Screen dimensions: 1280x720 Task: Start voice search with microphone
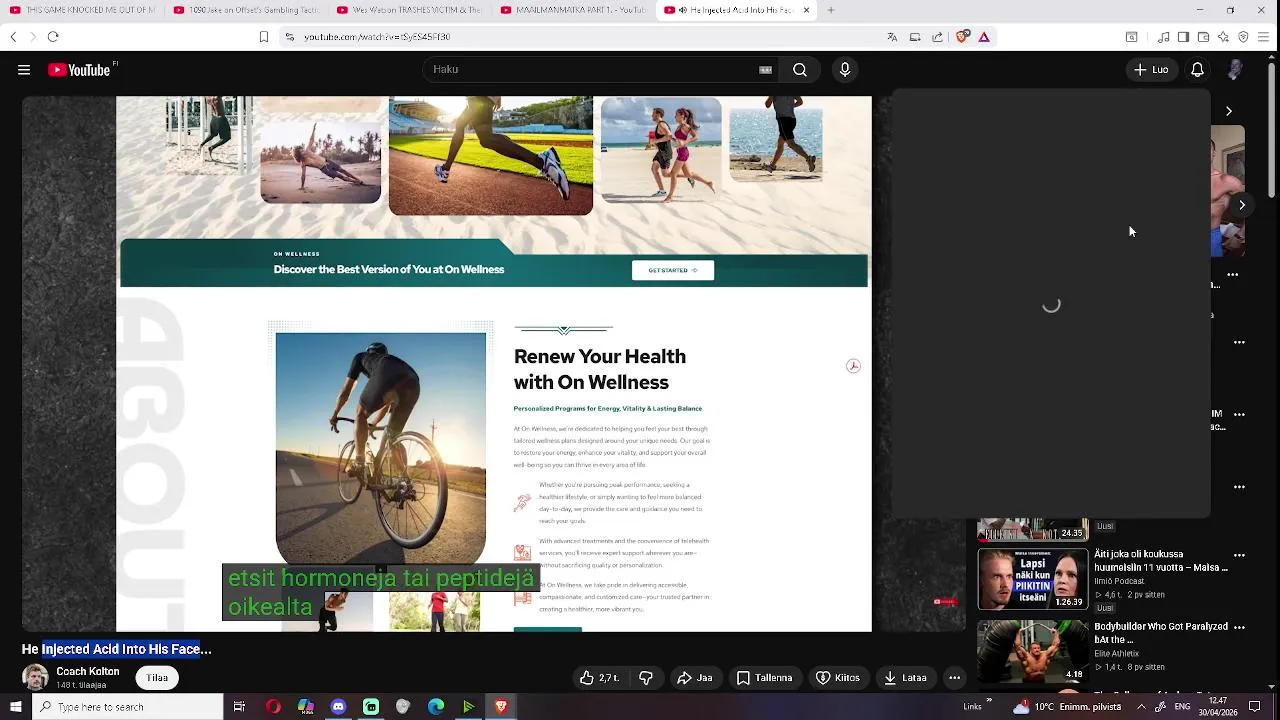(845, 70)
